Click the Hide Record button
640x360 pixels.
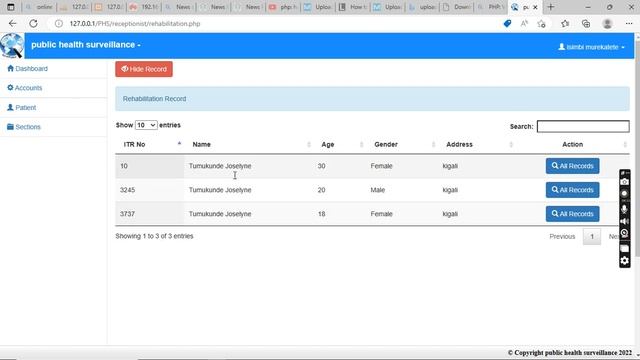[144, 69]
